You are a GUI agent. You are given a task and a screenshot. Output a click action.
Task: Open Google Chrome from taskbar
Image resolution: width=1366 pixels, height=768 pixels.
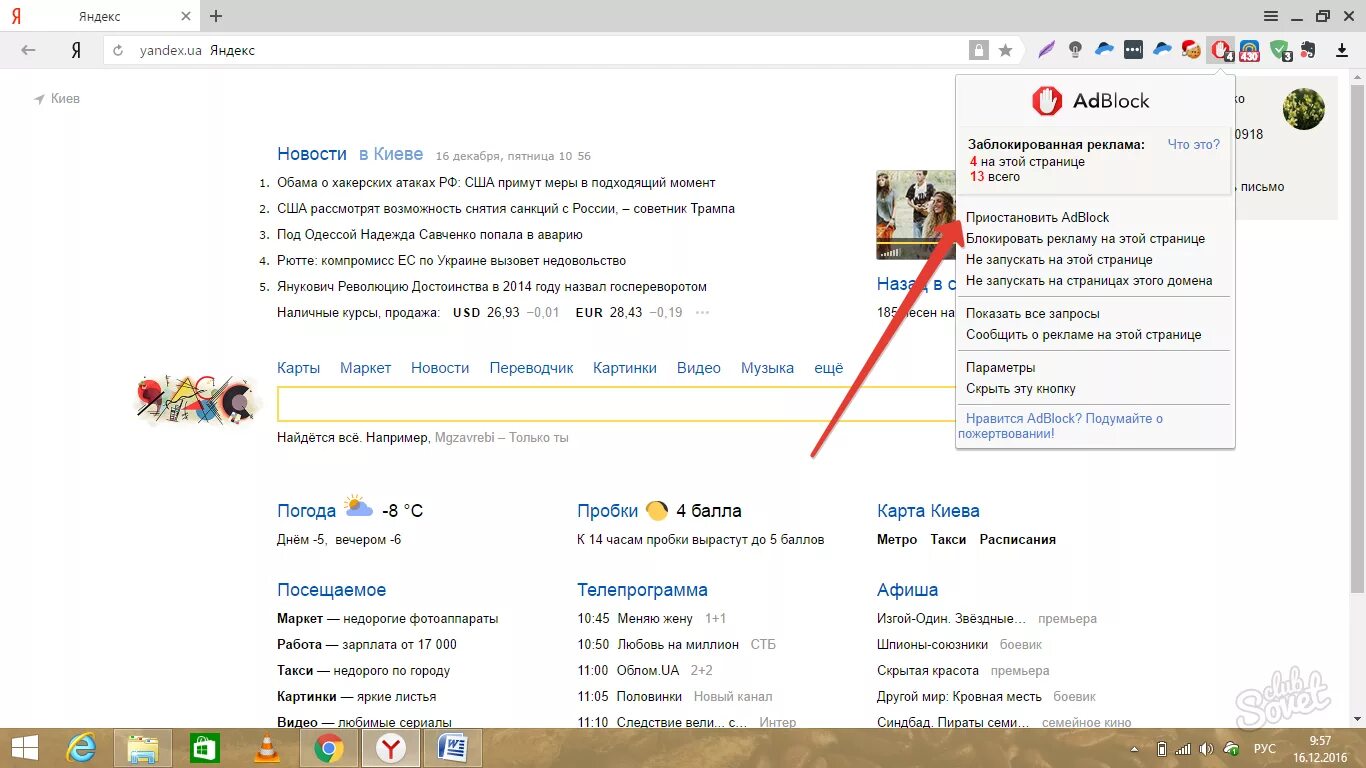329,748
